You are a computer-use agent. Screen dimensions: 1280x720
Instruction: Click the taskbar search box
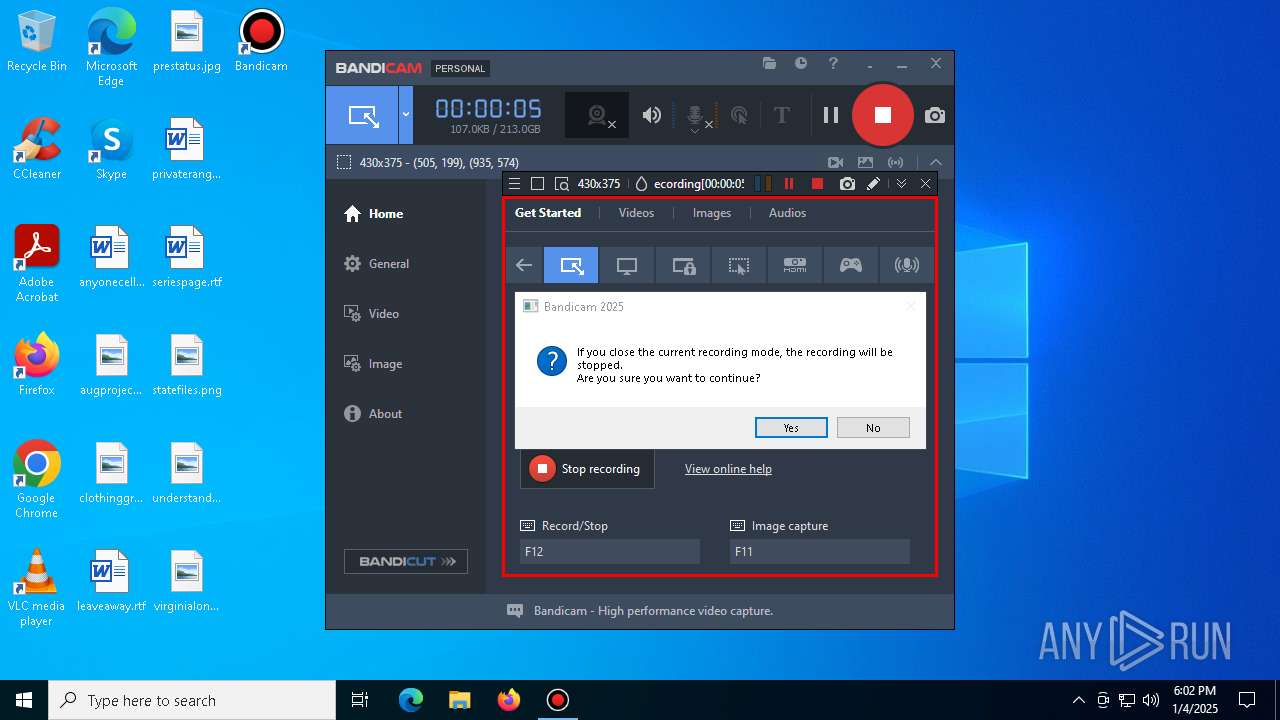(x=192, y=700)
